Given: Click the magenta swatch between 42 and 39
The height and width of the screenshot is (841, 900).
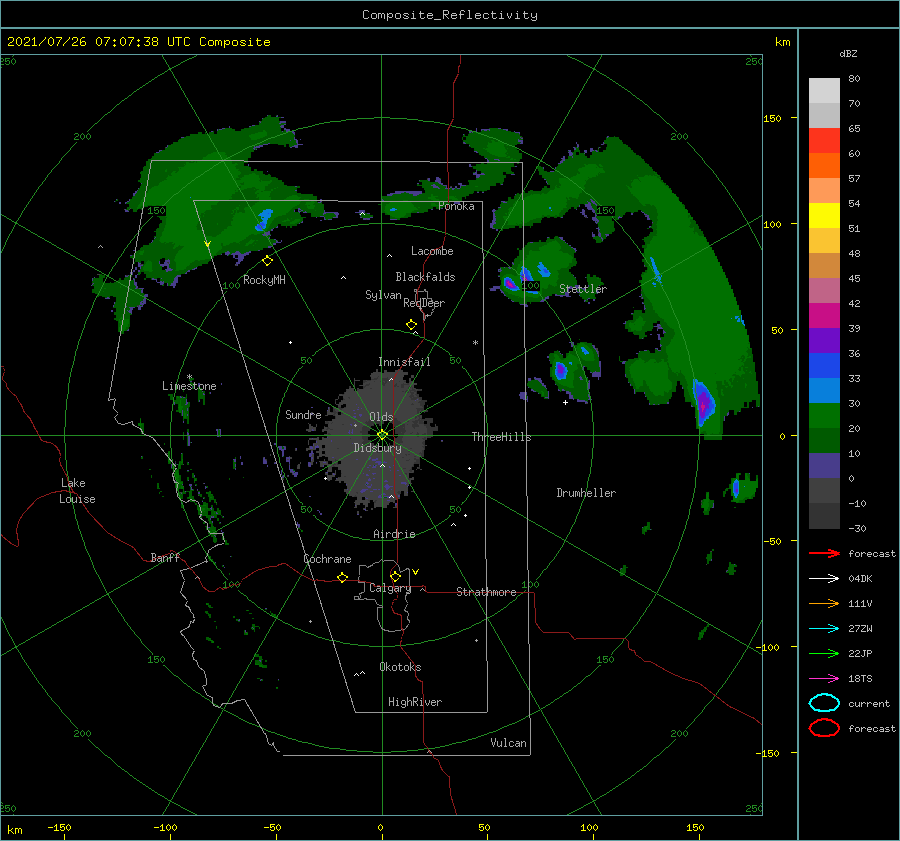Looking at the screenshot, I should [824, 315].
